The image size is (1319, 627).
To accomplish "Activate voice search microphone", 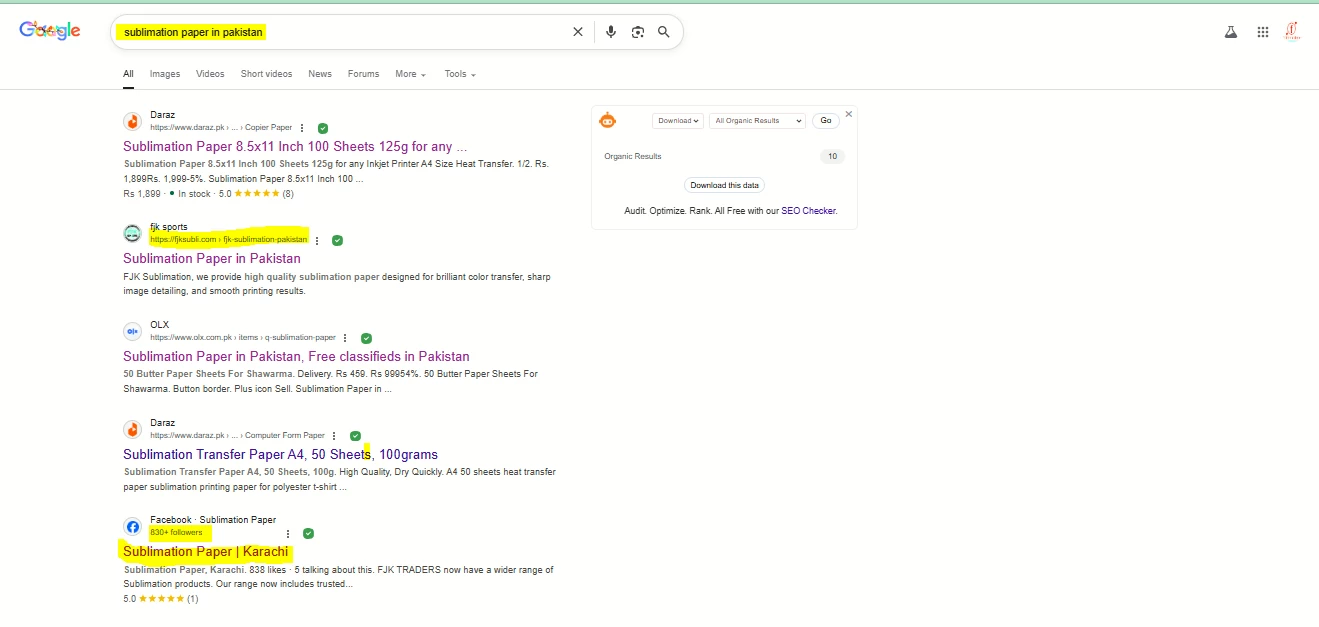I will [x=611, y=31].
